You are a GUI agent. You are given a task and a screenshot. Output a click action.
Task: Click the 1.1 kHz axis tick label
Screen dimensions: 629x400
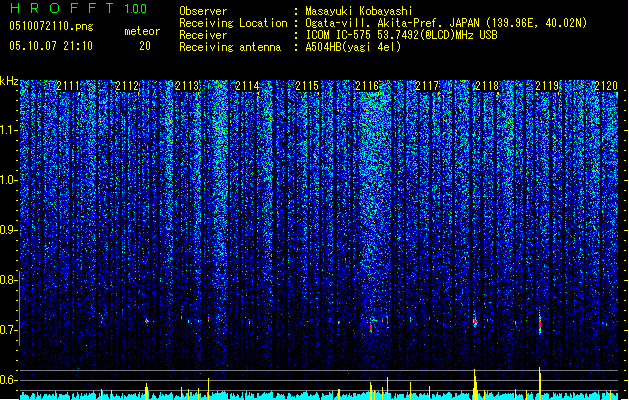point(9,130)
